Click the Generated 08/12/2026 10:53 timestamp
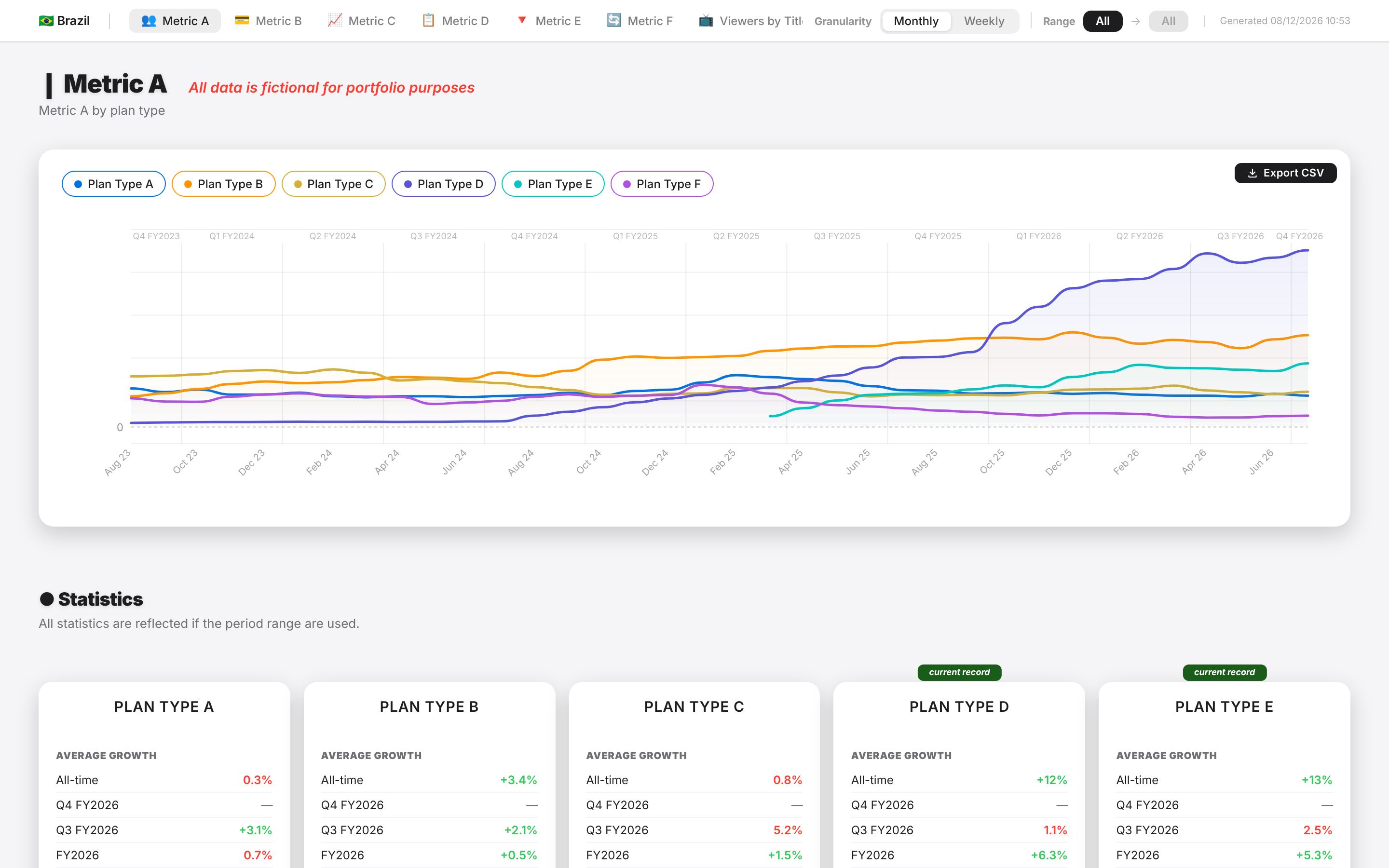 [1284, 21]
